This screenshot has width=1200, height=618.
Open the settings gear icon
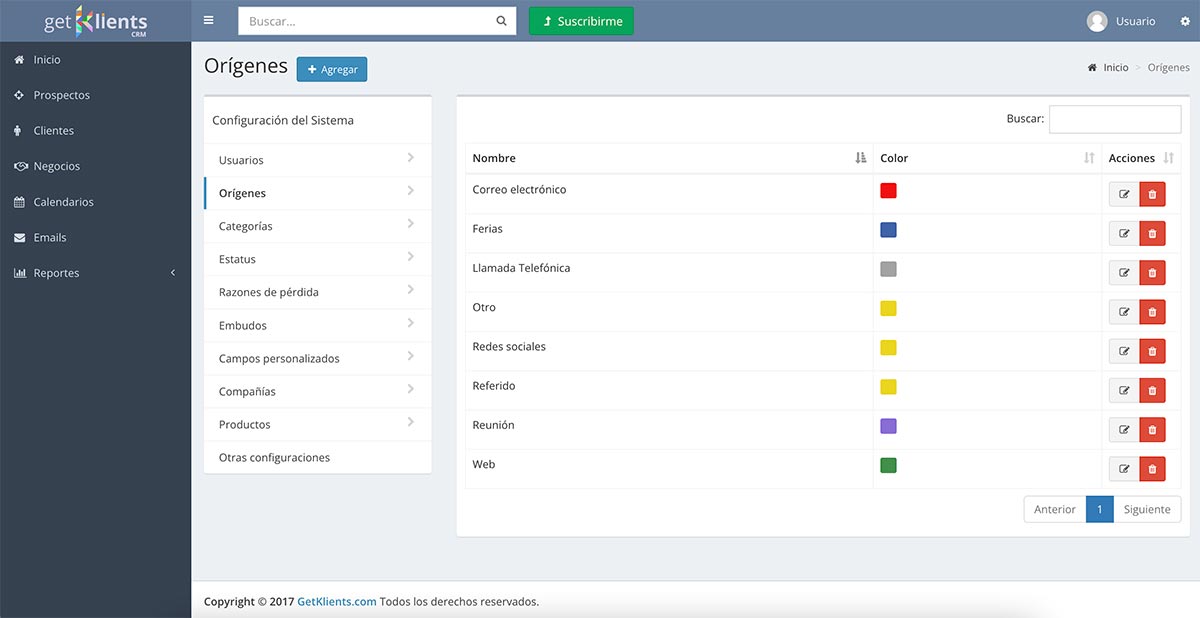pos(1185,21)
